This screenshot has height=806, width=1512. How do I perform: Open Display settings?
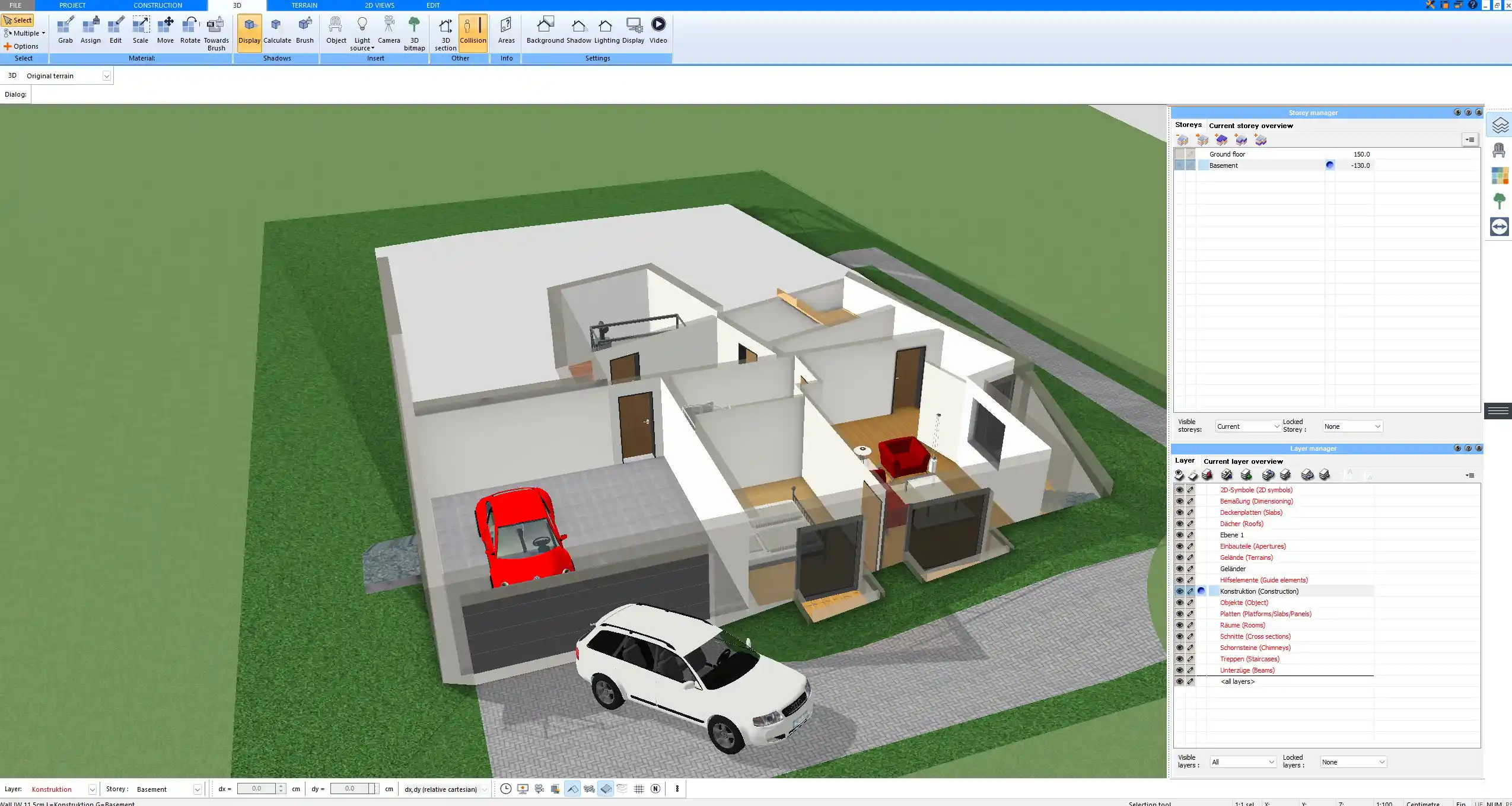(x=634, y=31)
